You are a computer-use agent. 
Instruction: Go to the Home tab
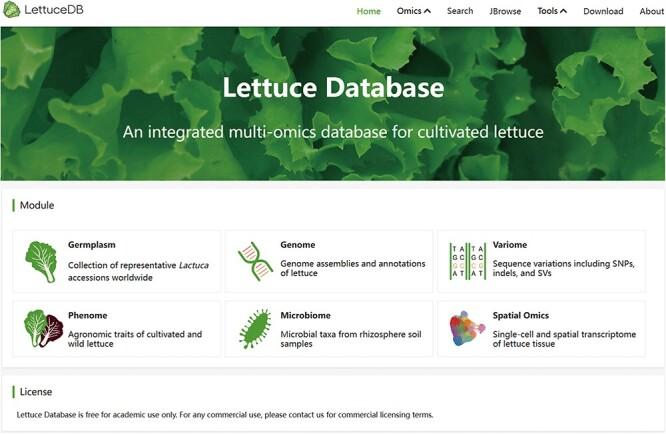[x=369, y=11]
